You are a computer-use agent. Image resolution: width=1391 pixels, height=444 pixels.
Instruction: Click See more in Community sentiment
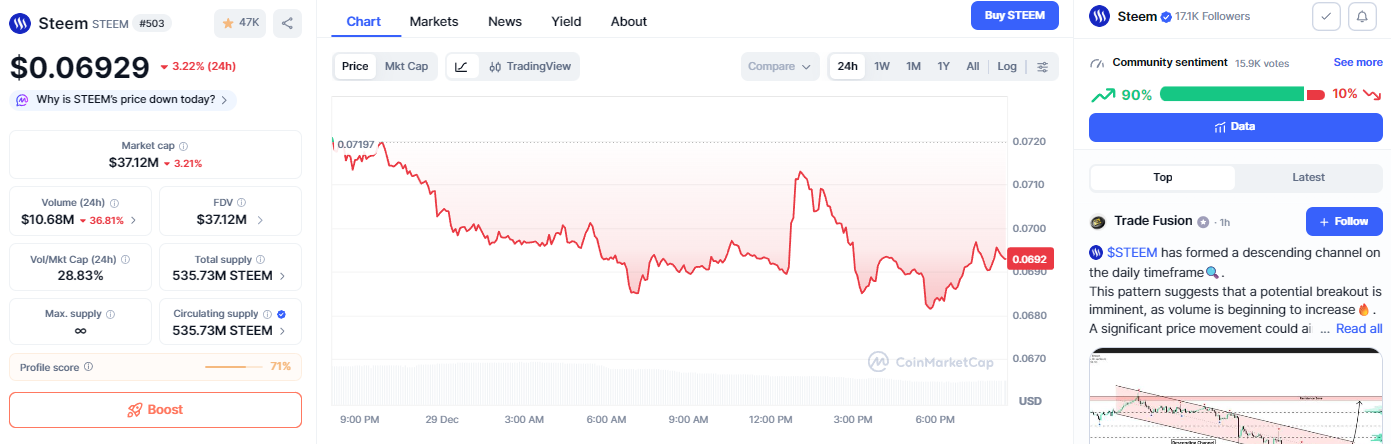coord(1358,62)
